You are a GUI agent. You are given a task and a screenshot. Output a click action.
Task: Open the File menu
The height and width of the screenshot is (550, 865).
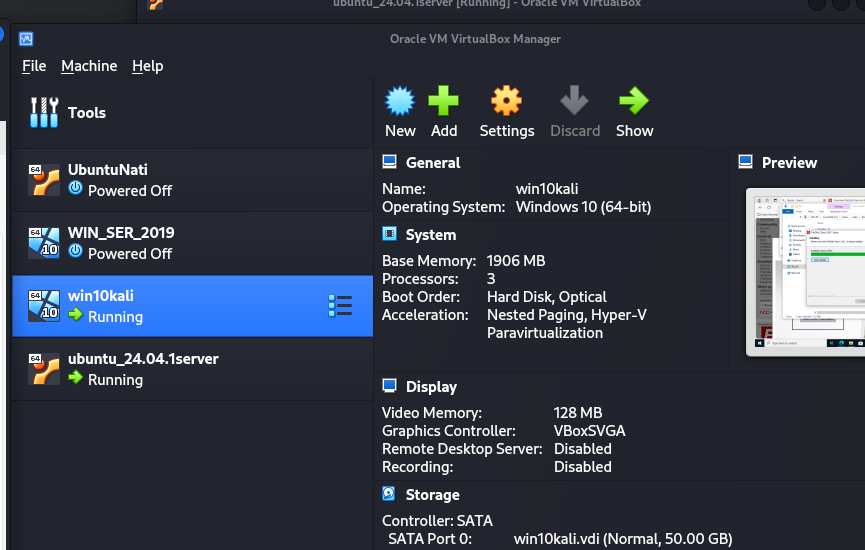(34, 66)
